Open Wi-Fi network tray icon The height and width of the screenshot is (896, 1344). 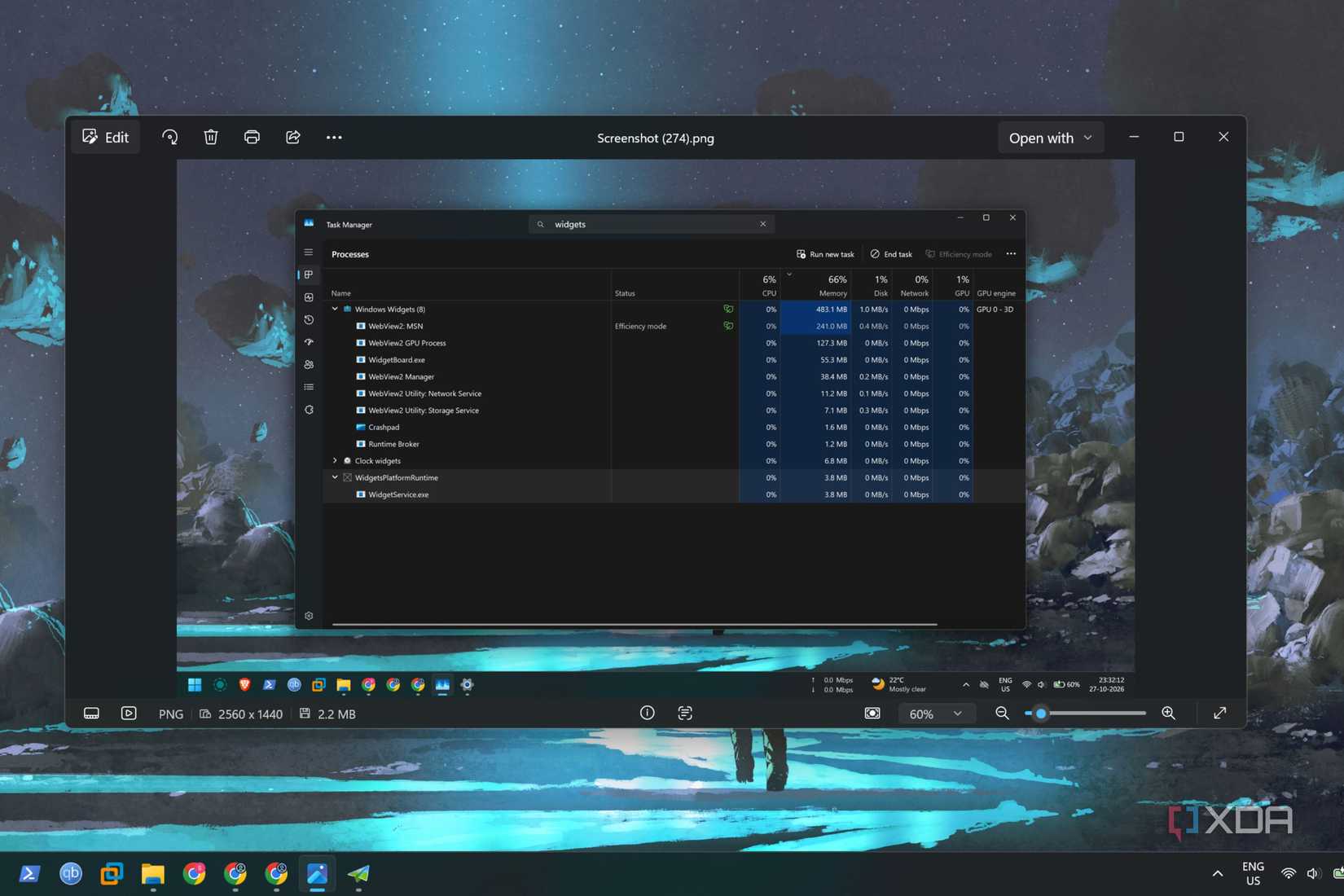click(1289, 874)
